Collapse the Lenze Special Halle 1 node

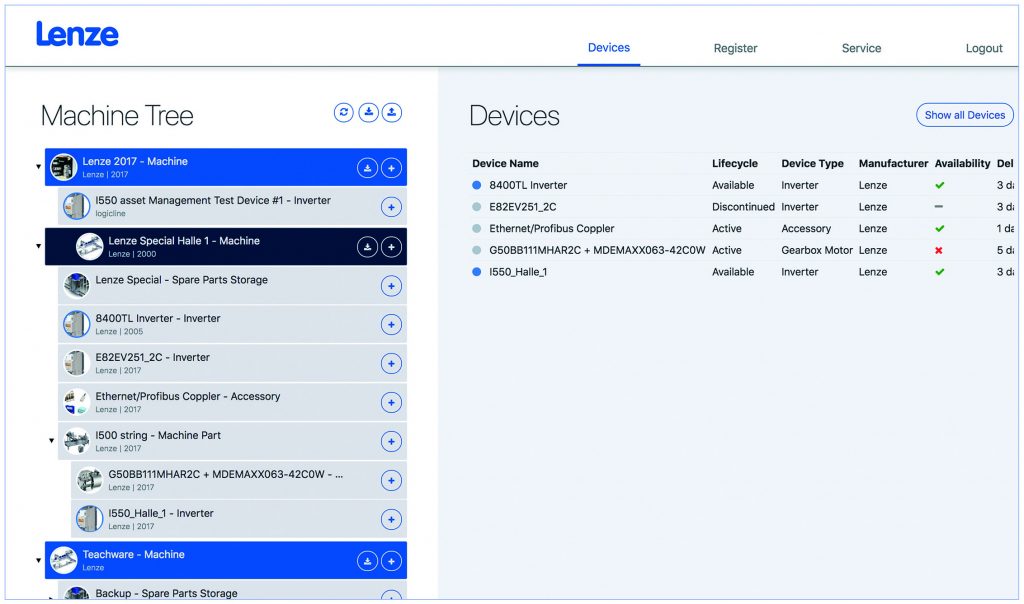pyautogui.click(x=38, y=246)
